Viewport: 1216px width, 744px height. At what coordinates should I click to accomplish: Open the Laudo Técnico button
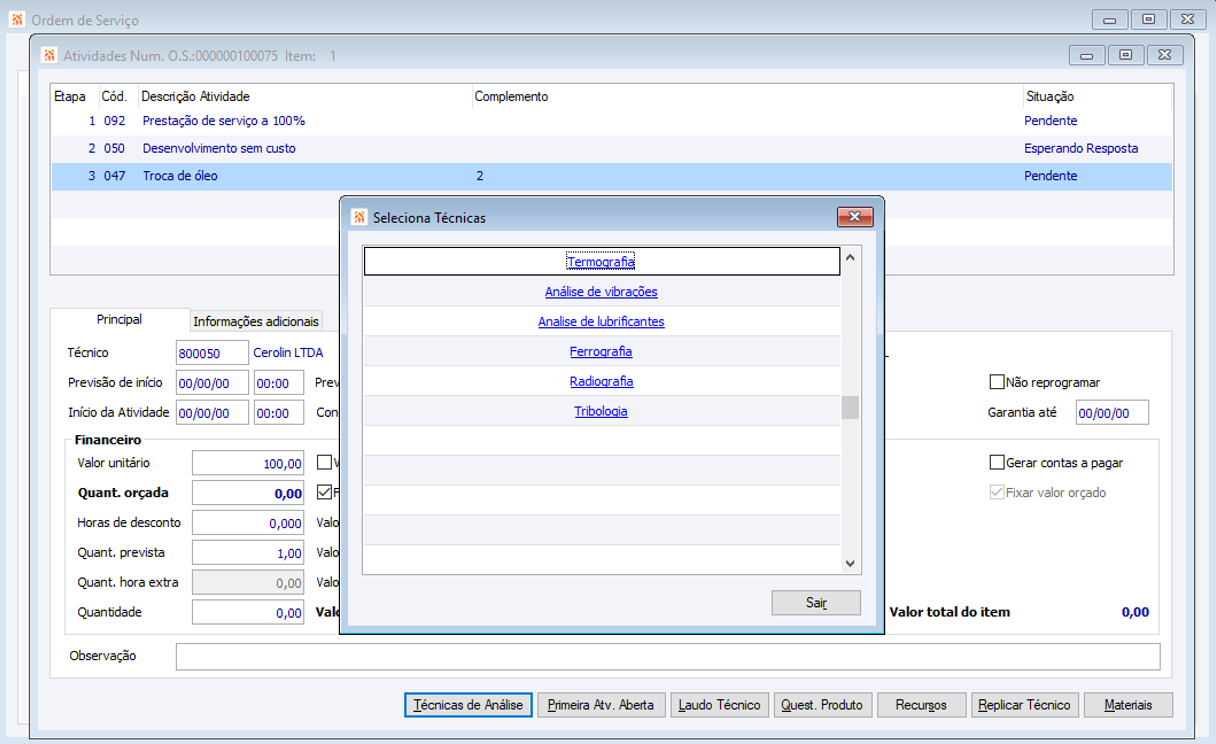click(720, 705)
